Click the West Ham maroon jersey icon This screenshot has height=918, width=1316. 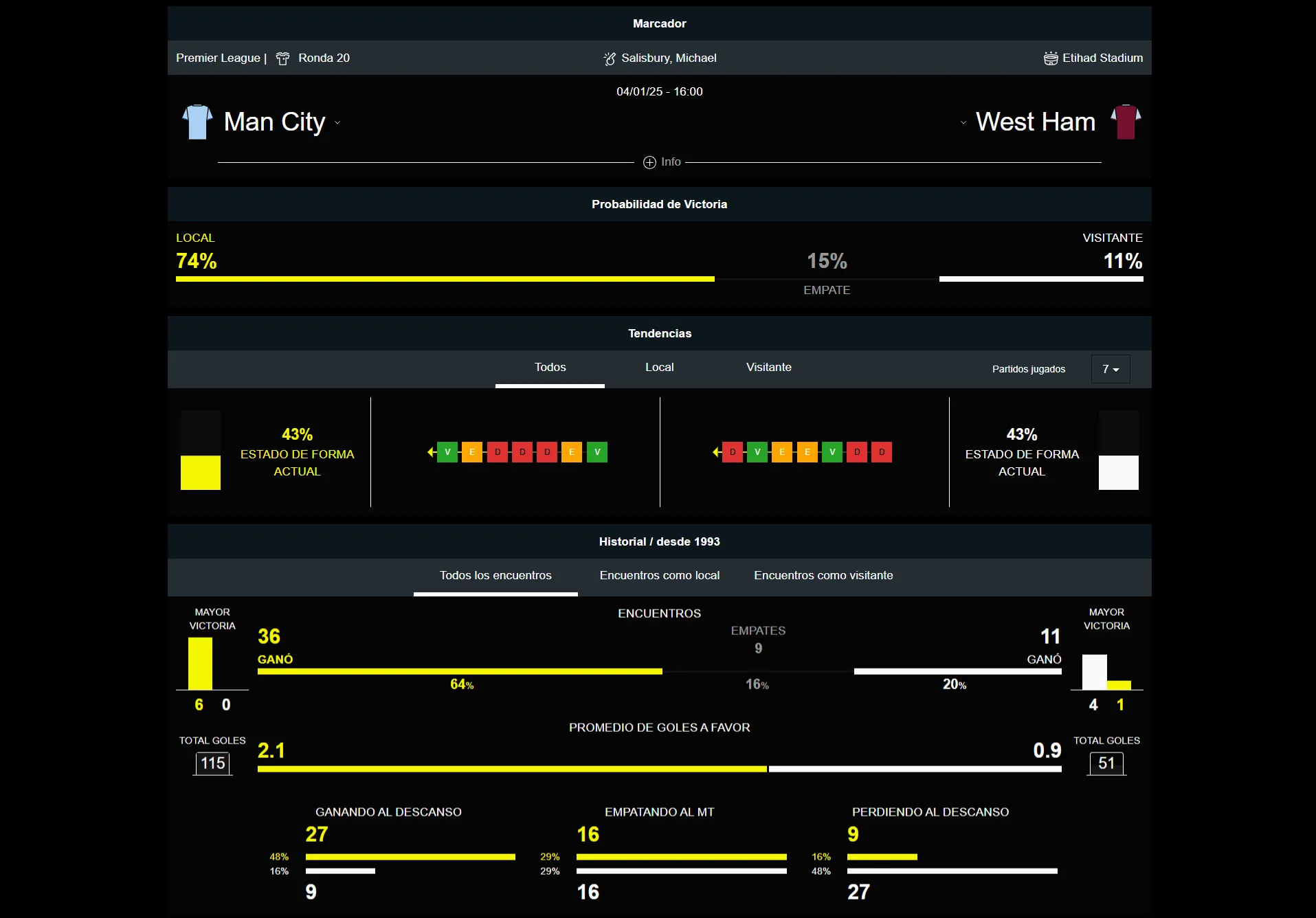pyautogui.click(x=1126, y=122)
